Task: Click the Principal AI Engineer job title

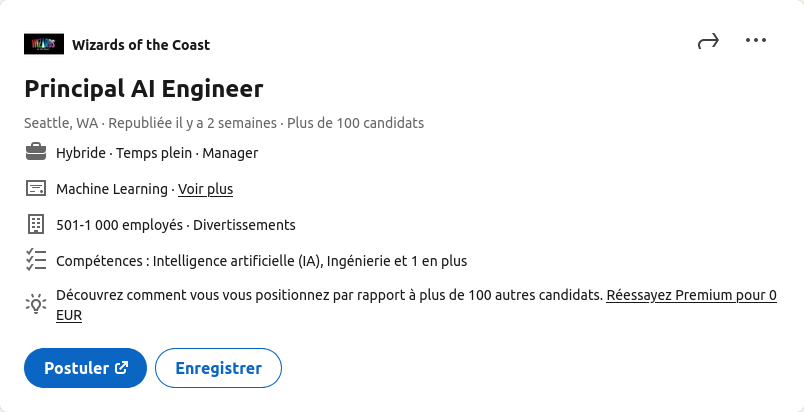Action: click(143, 89)
